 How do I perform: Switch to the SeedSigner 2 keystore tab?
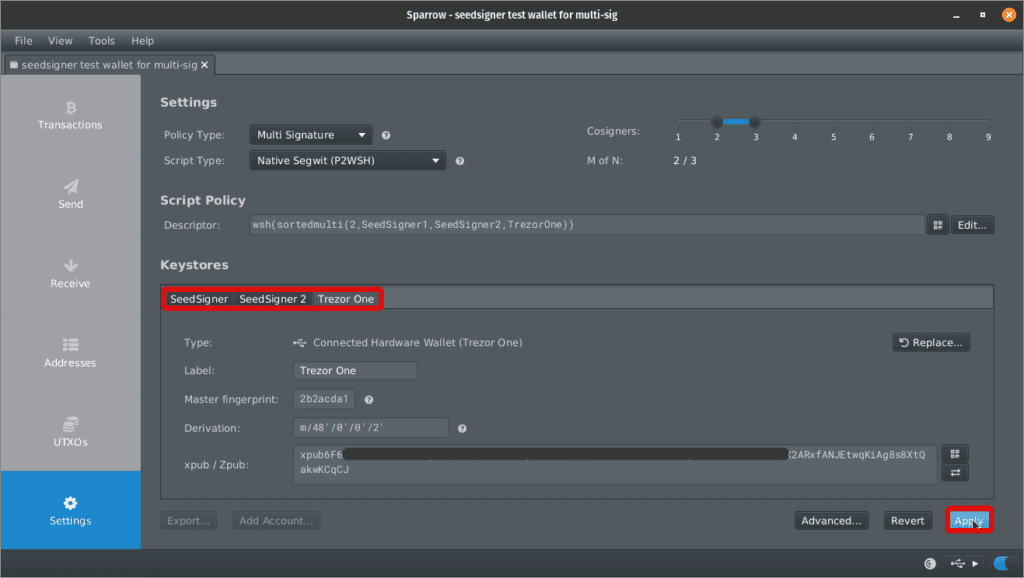[272, 299]
